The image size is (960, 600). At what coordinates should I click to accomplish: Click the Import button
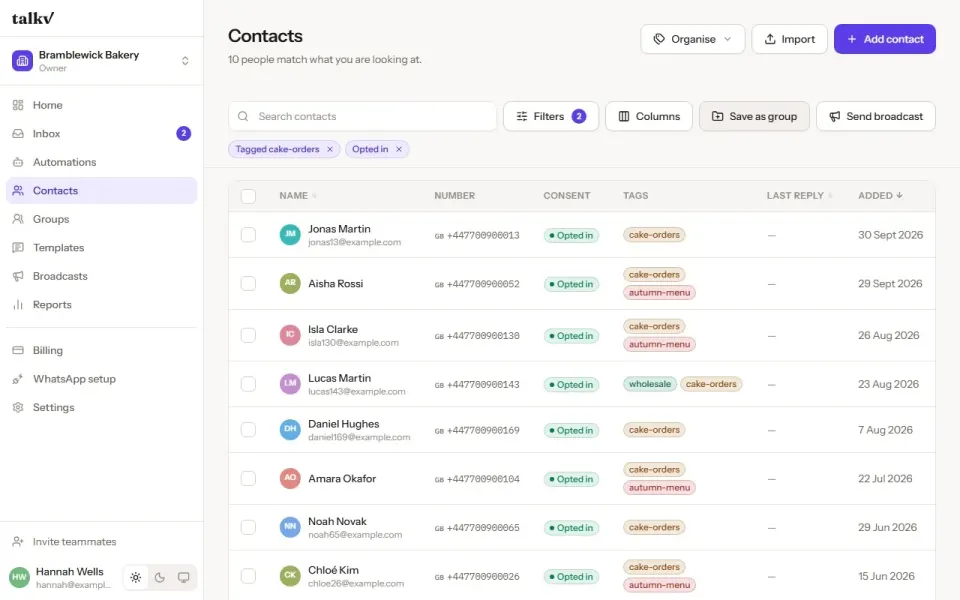(x=789, y=39)
